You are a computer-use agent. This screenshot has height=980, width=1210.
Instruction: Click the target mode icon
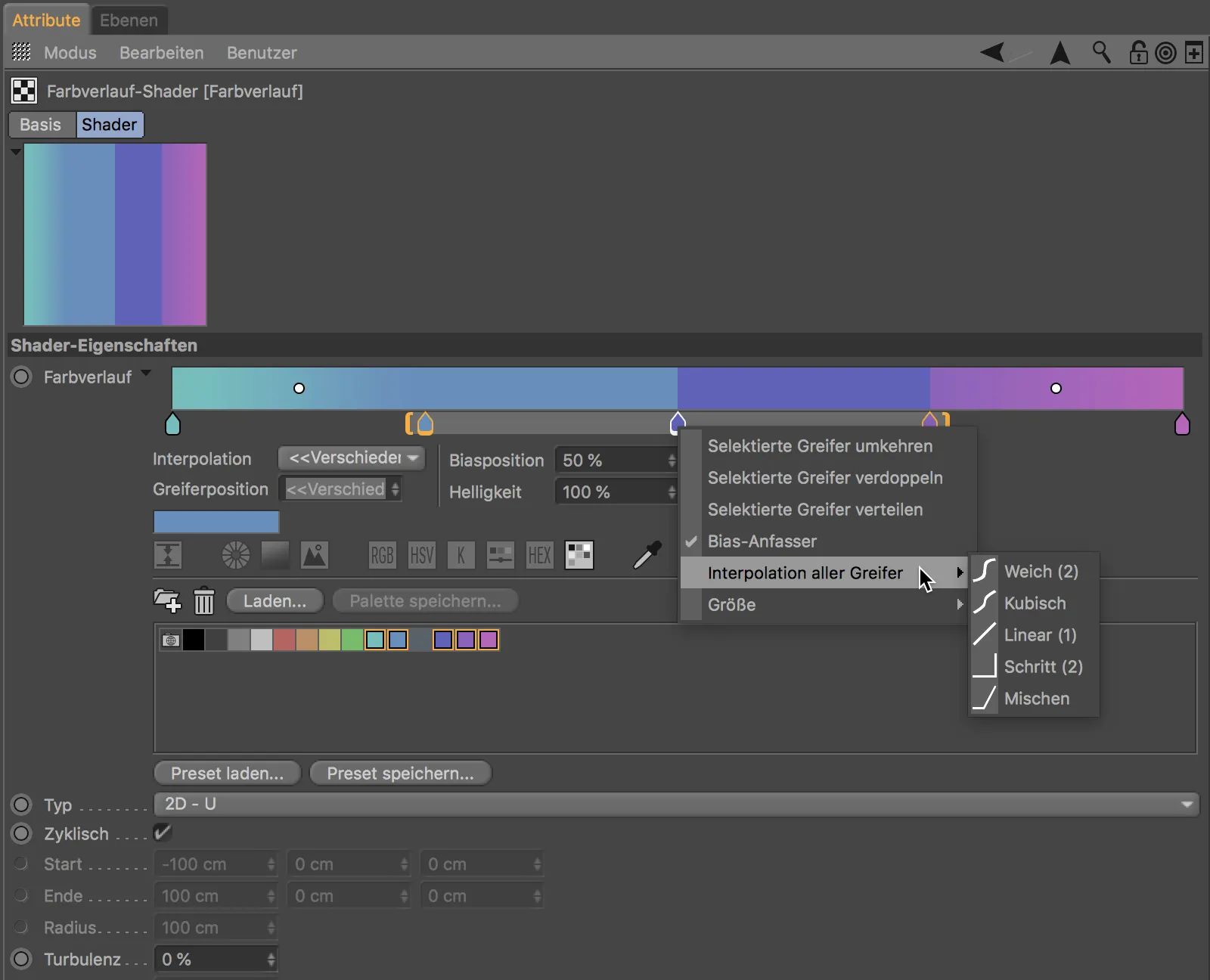click(x=1166, y=53)
